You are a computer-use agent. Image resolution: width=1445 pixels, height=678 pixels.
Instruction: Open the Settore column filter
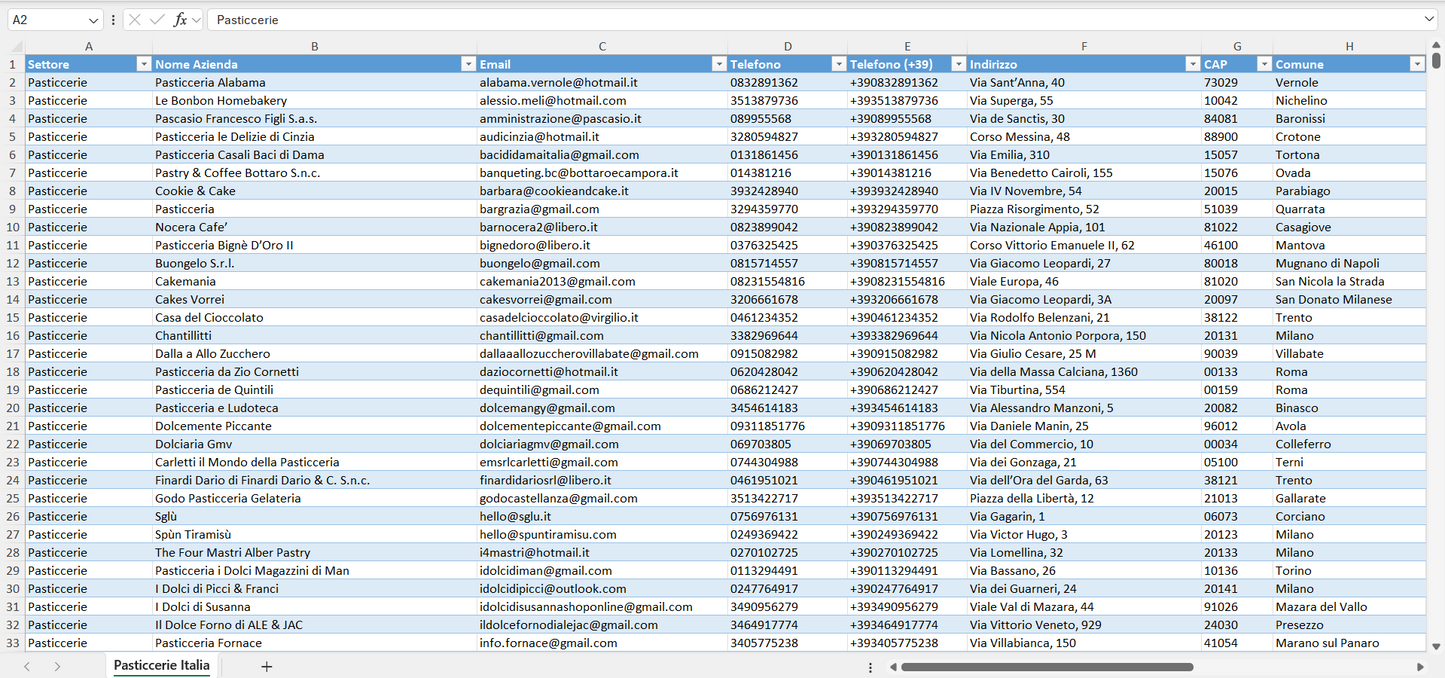143,64
